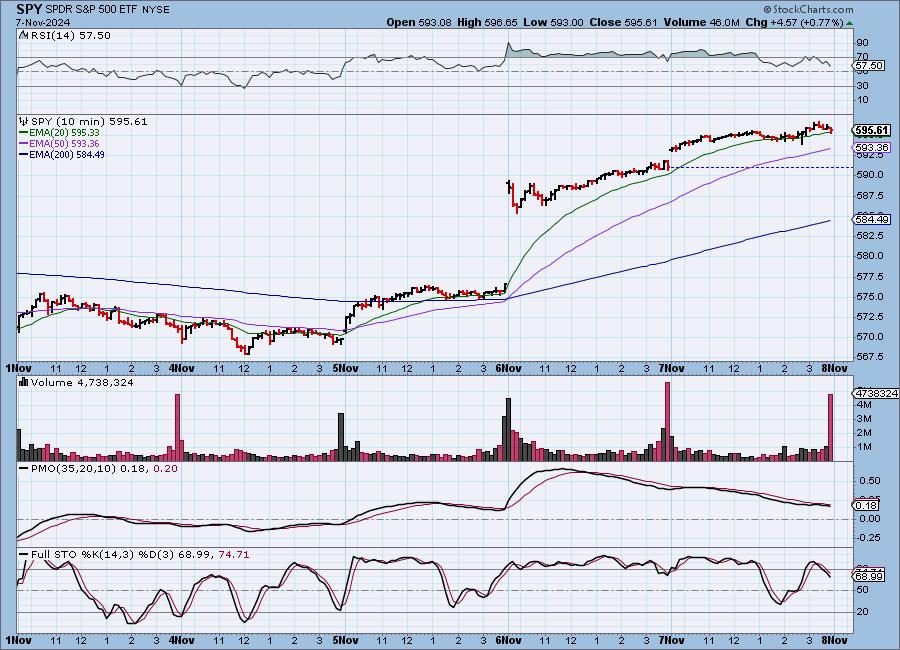
Task: Click the EMA(200) 584.49 legend entry
Action: click(67, 154)
